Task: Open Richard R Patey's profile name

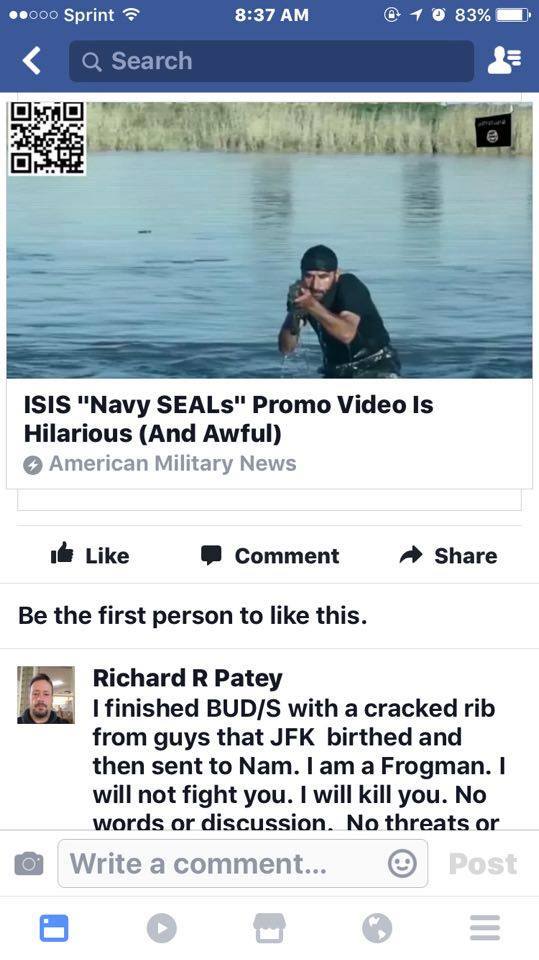Action: tap(187, 678)
